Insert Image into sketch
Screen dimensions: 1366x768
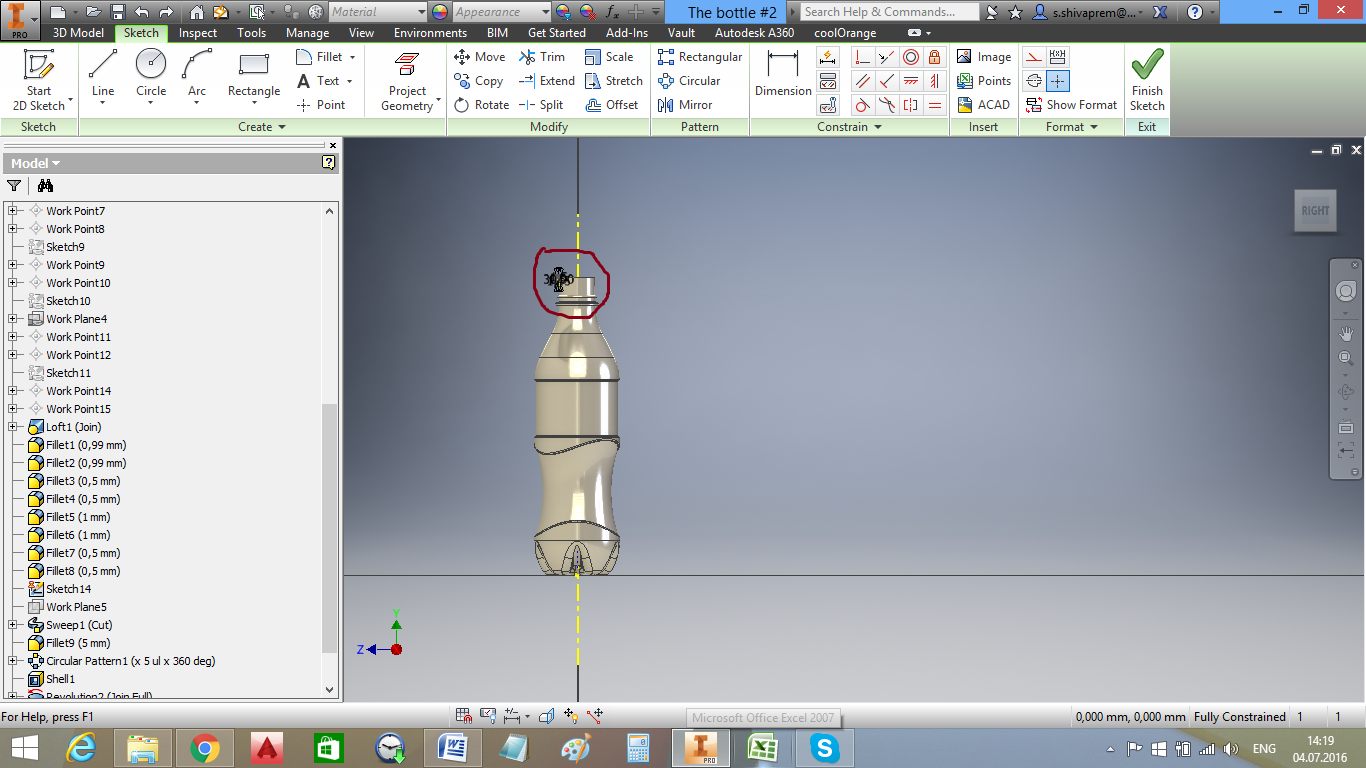pos(983,57)
